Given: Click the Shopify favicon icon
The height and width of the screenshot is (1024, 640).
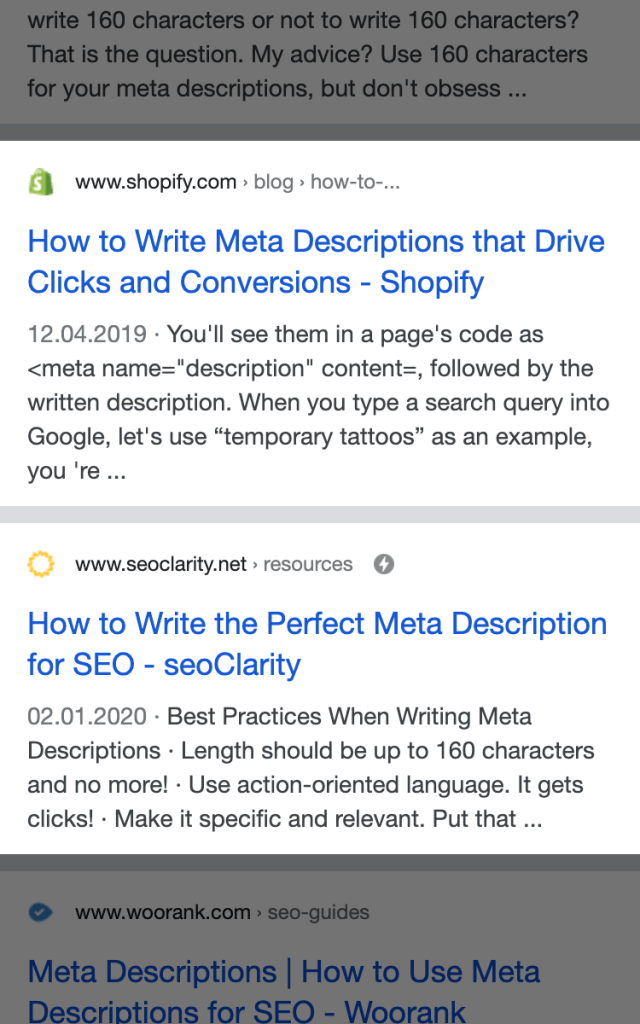Looking at the screenshot, I should (x=40, y=182).
